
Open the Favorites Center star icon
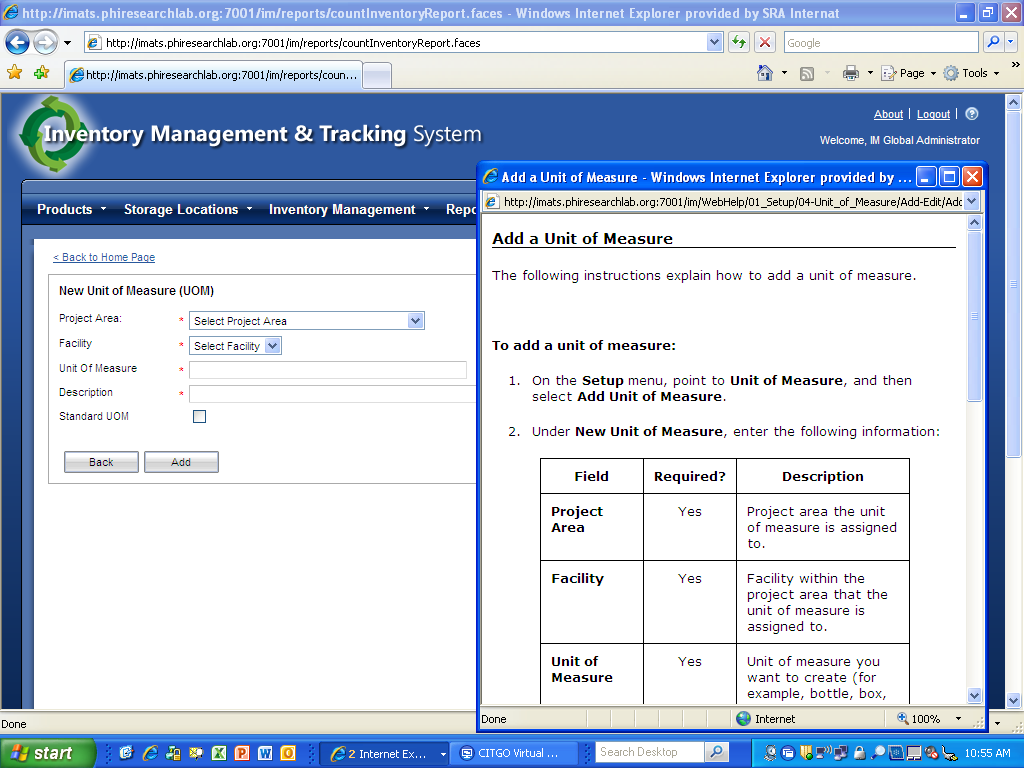click(14, 72)
